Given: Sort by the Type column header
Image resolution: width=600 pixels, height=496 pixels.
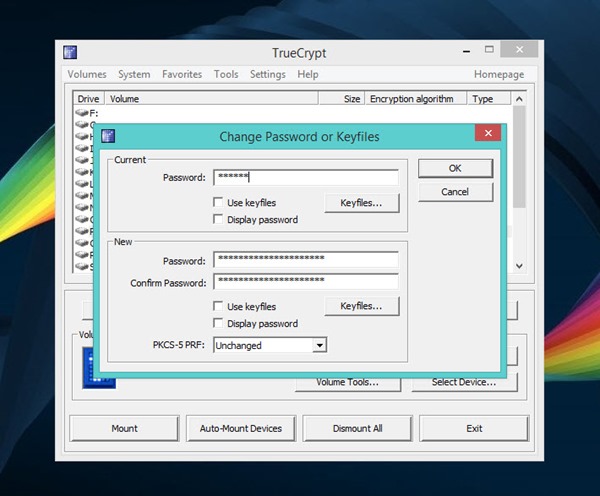Looking at the screenshot, I should tap(489, 99).
